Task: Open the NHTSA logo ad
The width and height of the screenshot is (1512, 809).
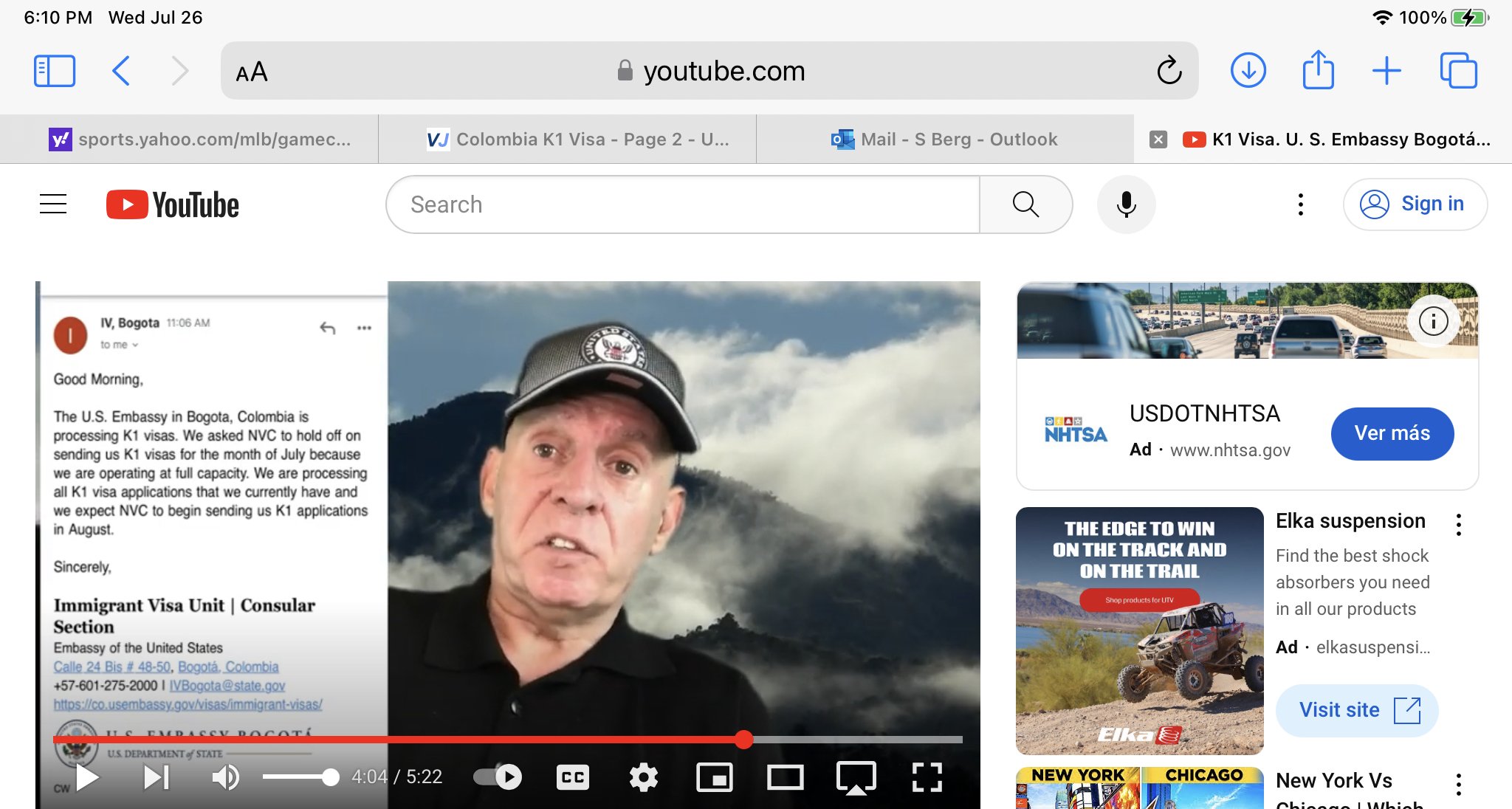Action: [x=1076, y=430]
